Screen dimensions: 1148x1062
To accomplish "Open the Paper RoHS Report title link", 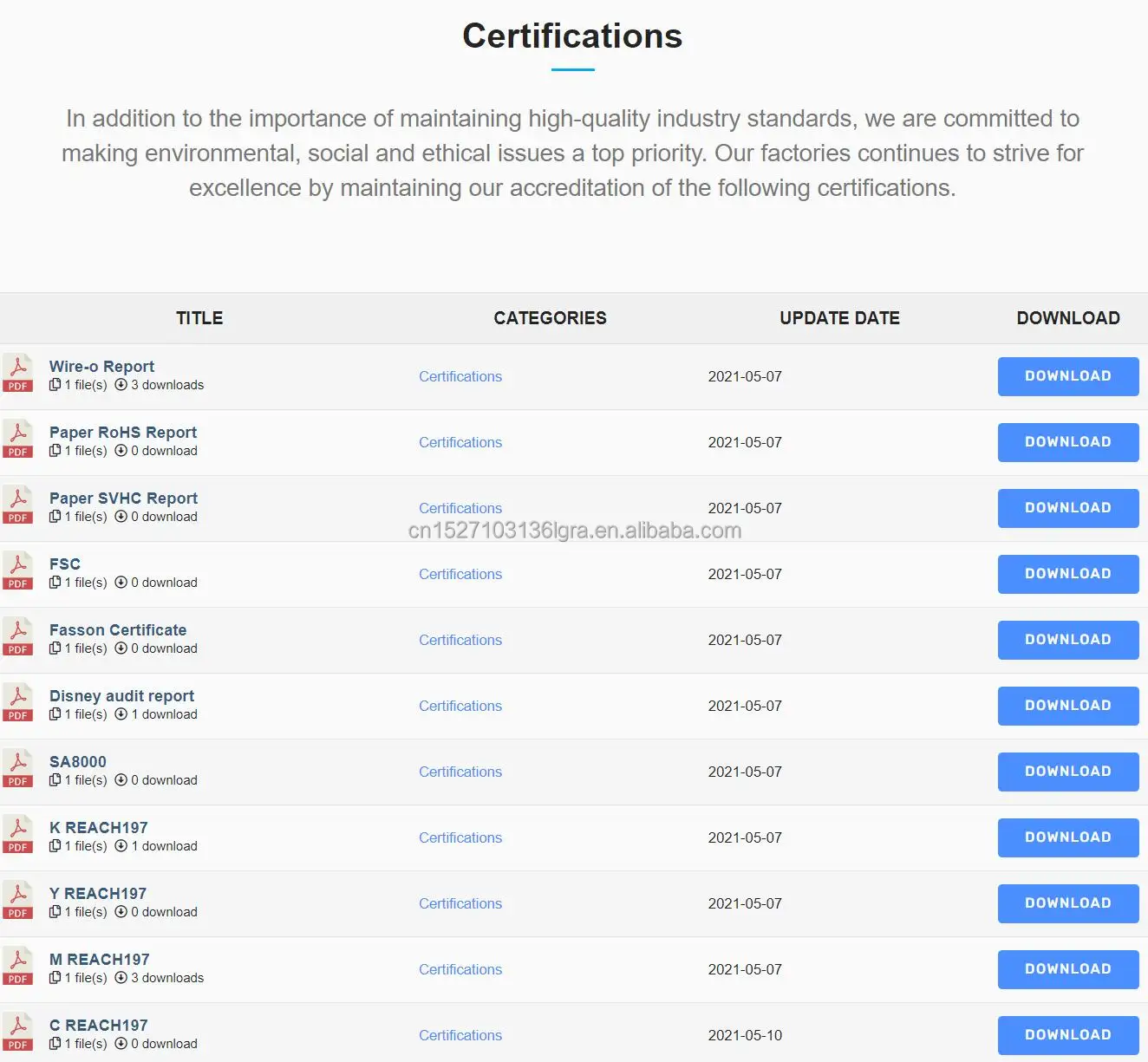I will point(123,433).
